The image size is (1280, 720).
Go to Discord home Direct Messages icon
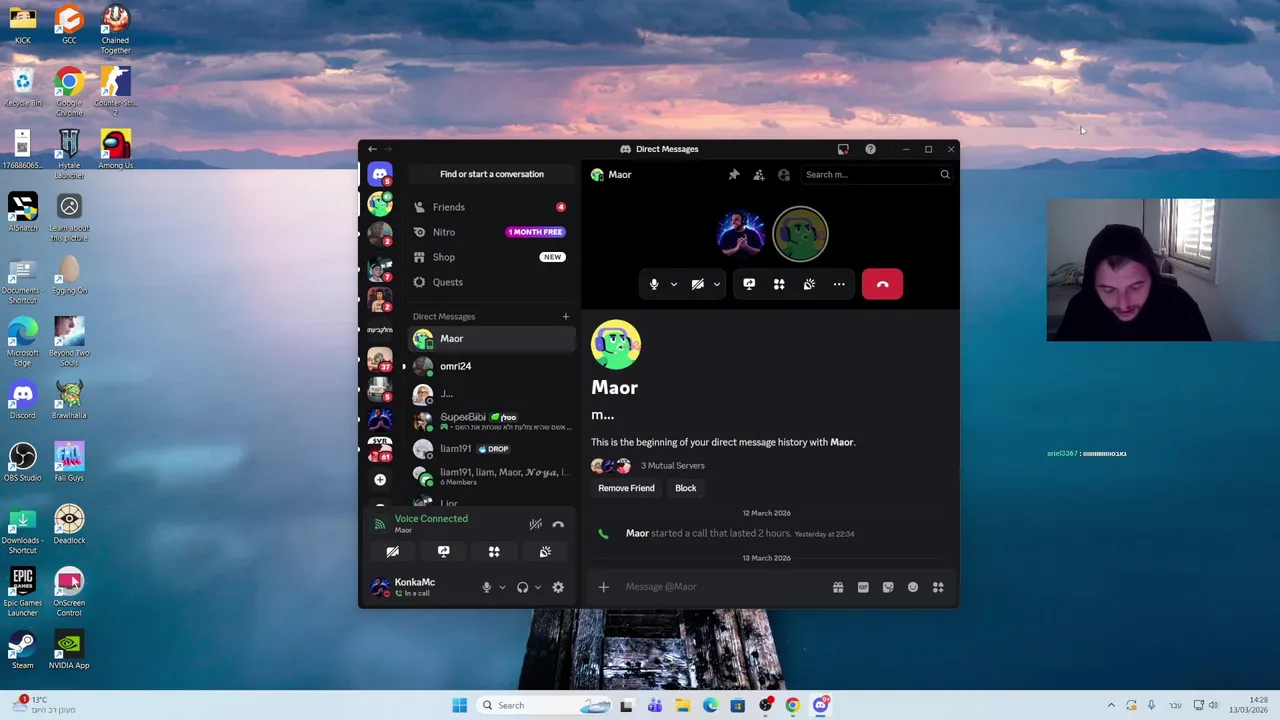coord(380,175)
